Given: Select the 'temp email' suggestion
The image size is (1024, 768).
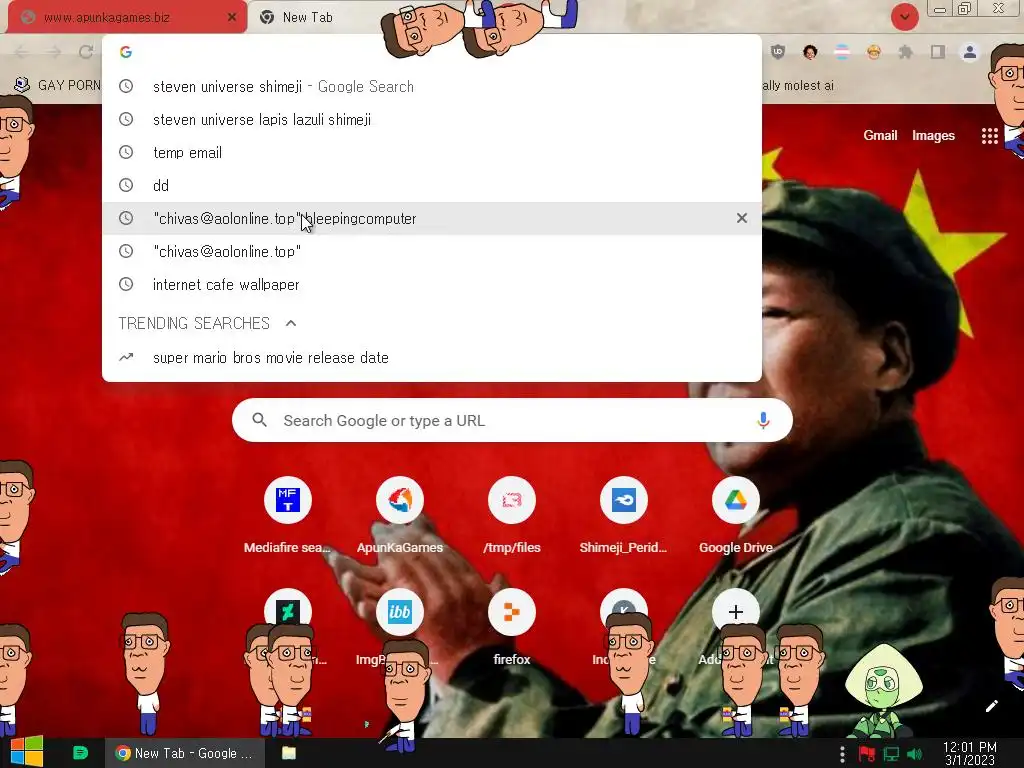Looking at the screenshot, I should 432,152.
